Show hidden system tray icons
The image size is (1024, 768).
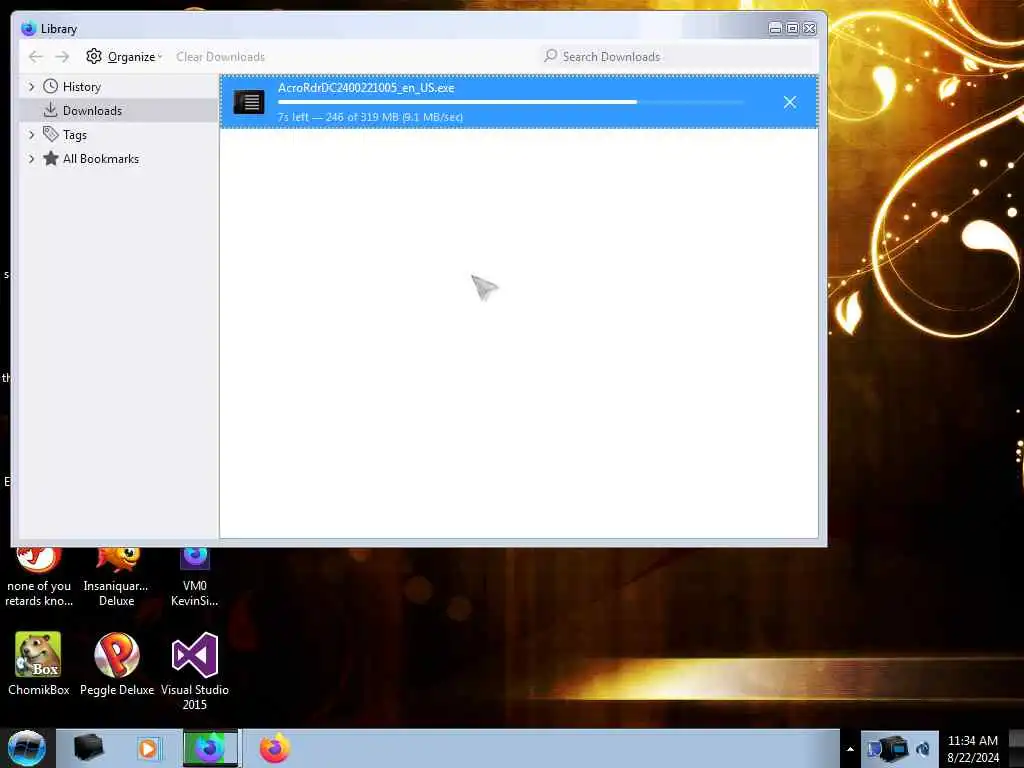pyautogui.click(x=850, y=749)
